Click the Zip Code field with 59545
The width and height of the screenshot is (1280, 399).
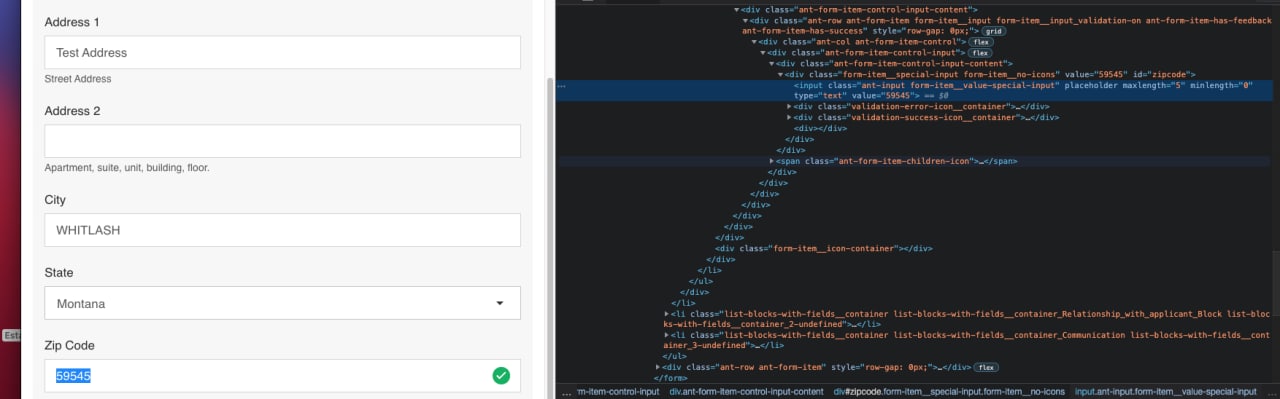click(282, 376)
